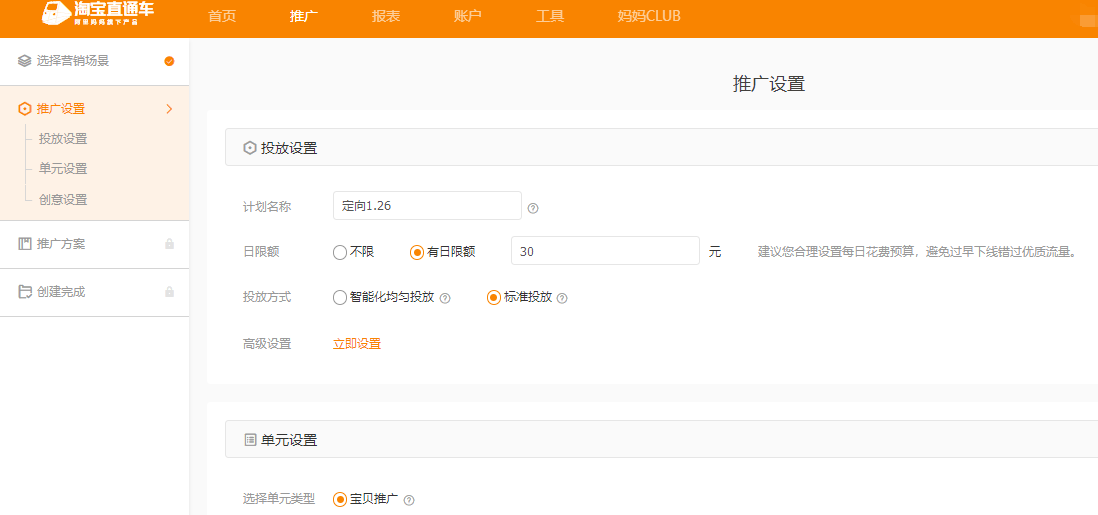Choose 智能化均匀投放 delivery method
Image resolution: width=1098 pixels, height=515 pixels.
[340, 297]
